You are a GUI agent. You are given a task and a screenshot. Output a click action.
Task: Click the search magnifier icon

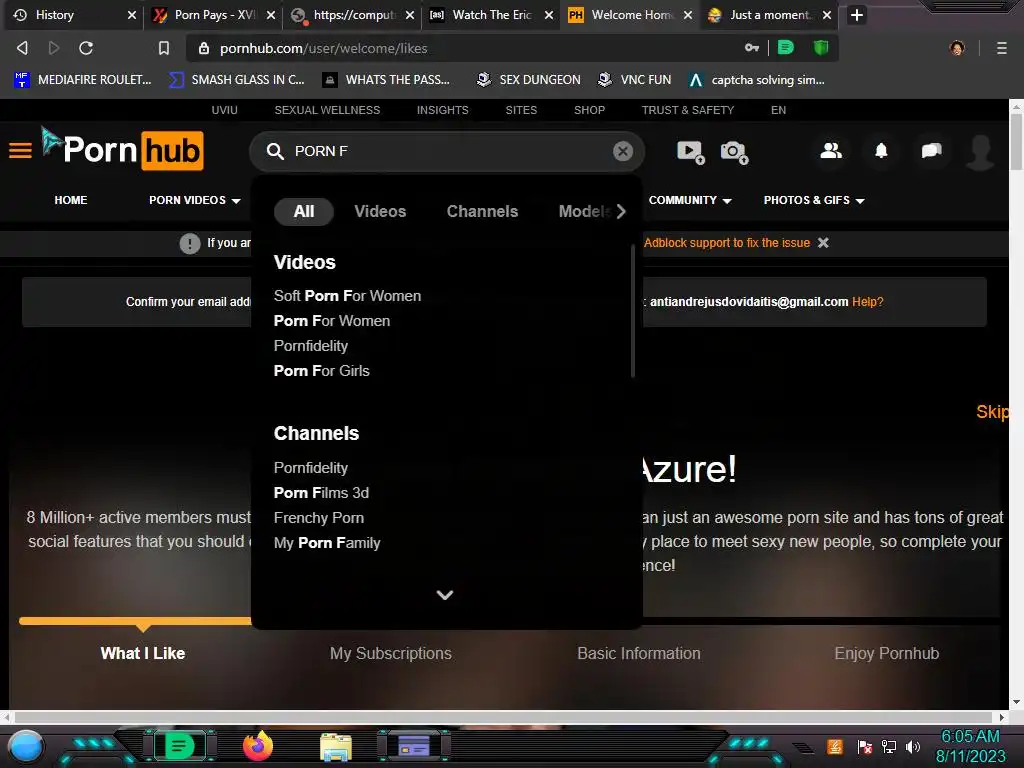[x=275, y=152]
